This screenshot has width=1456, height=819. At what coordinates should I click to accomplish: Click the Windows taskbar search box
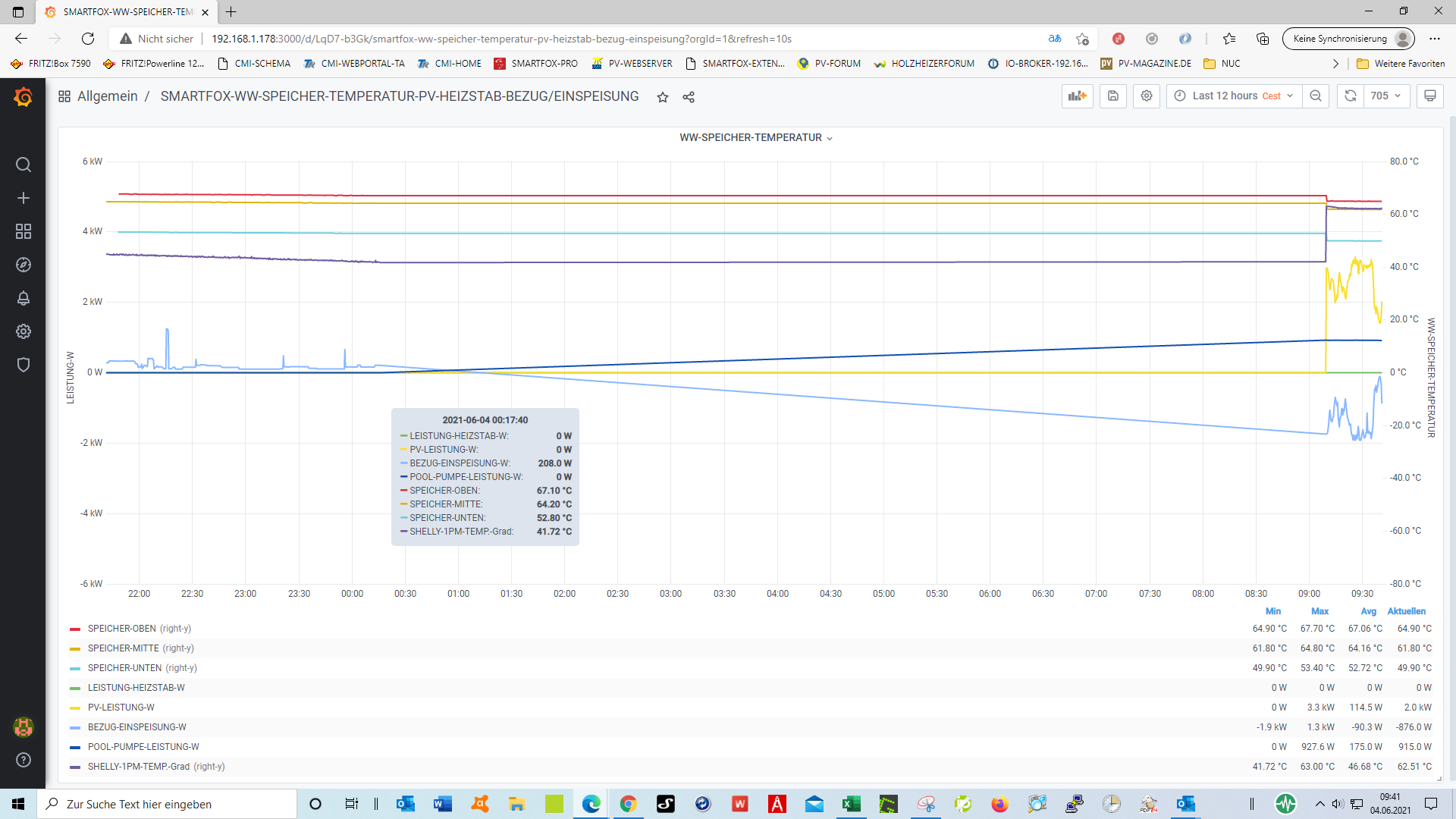[167, 804]
